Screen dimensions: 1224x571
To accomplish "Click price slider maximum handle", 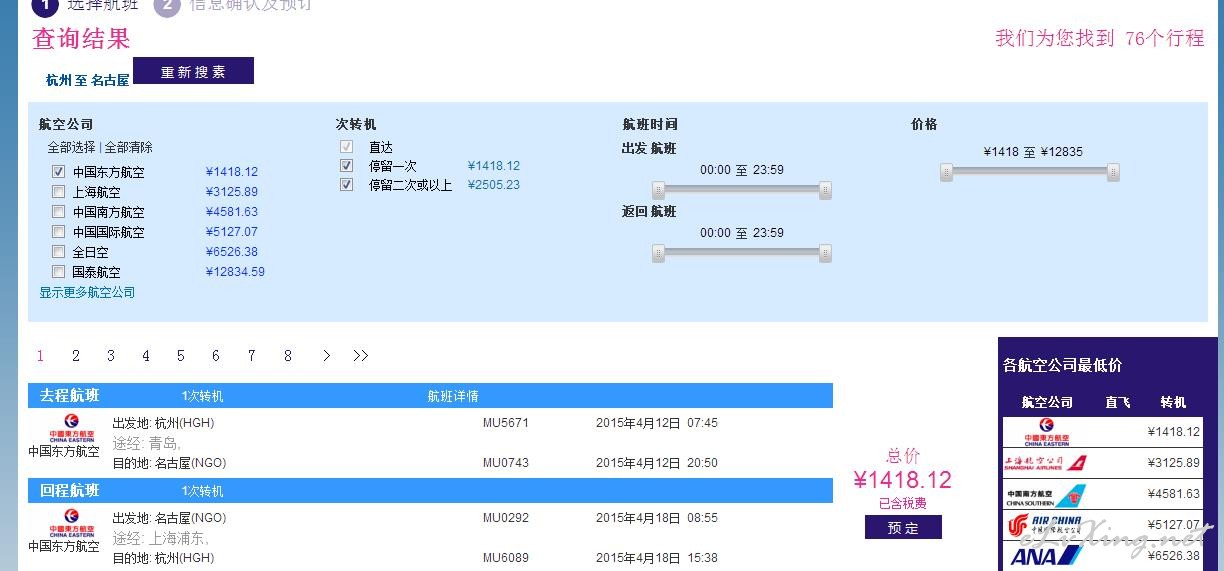I will 1113,172.
